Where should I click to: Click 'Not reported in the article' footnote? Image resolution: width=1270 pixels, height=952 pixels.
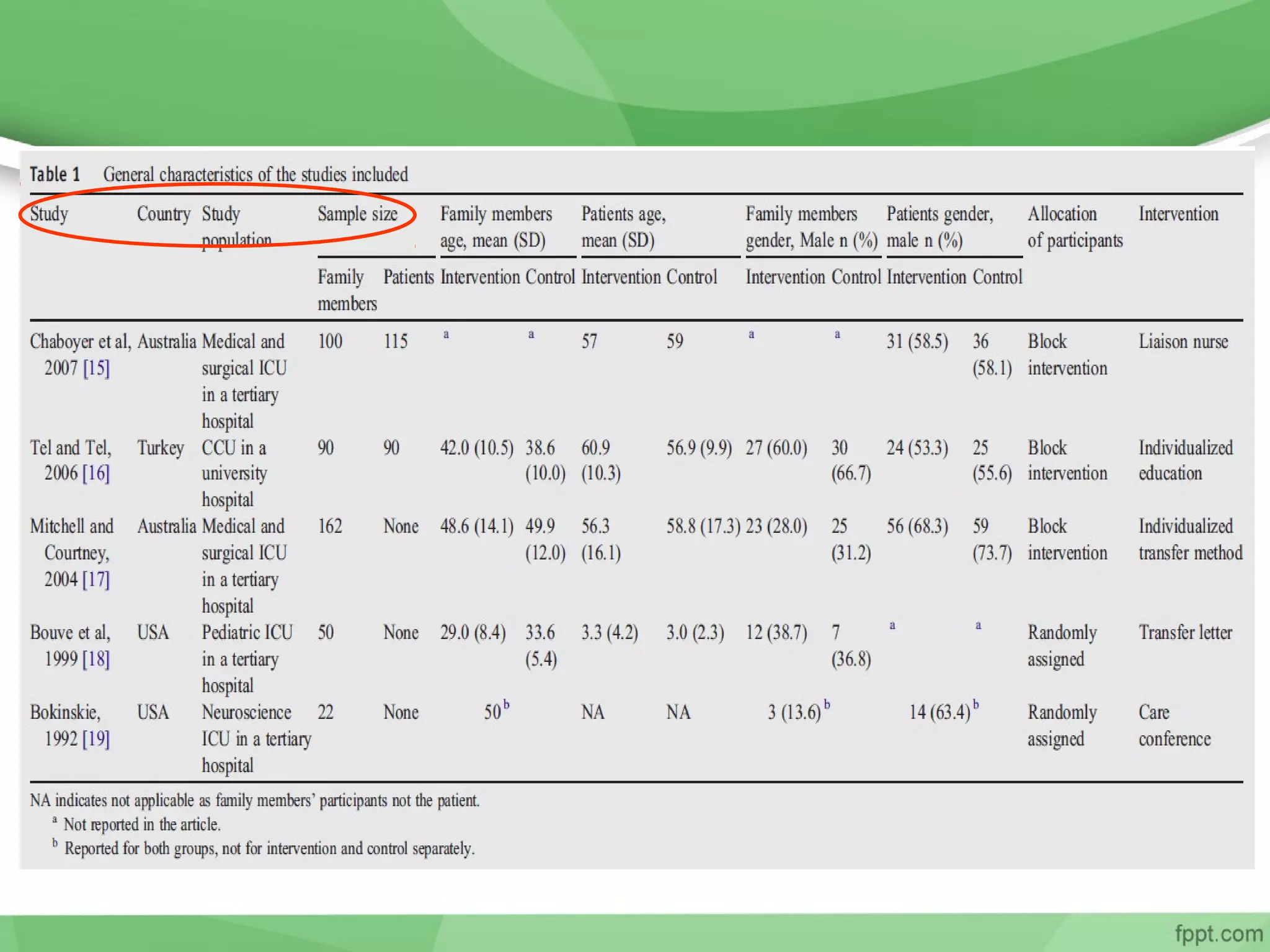[141, 825]
